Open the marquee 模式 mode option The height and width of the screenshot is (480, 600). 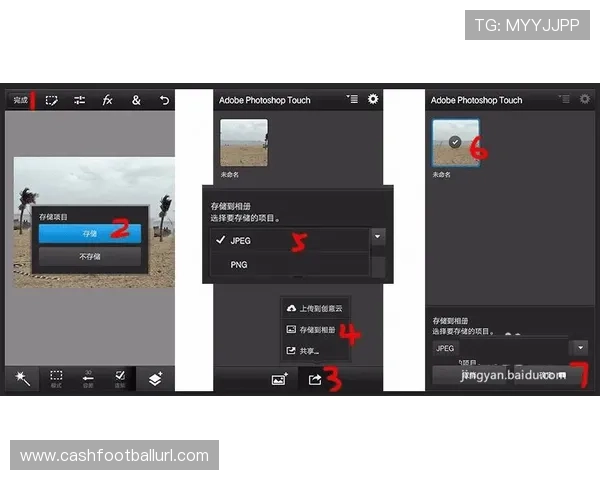coord(56,379)
